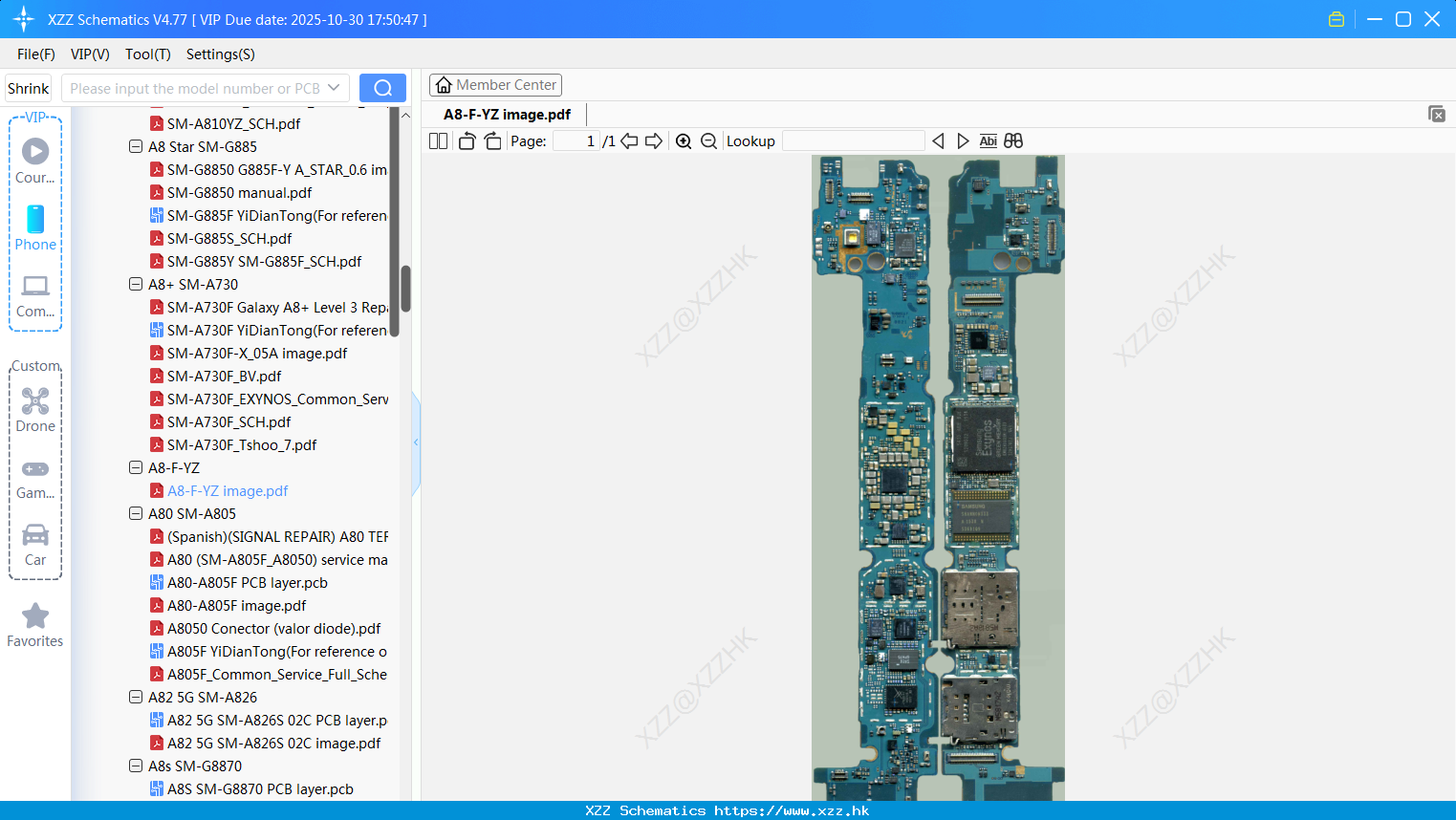Click the Shrink button
1456x820 pixels.
point(29,88)
